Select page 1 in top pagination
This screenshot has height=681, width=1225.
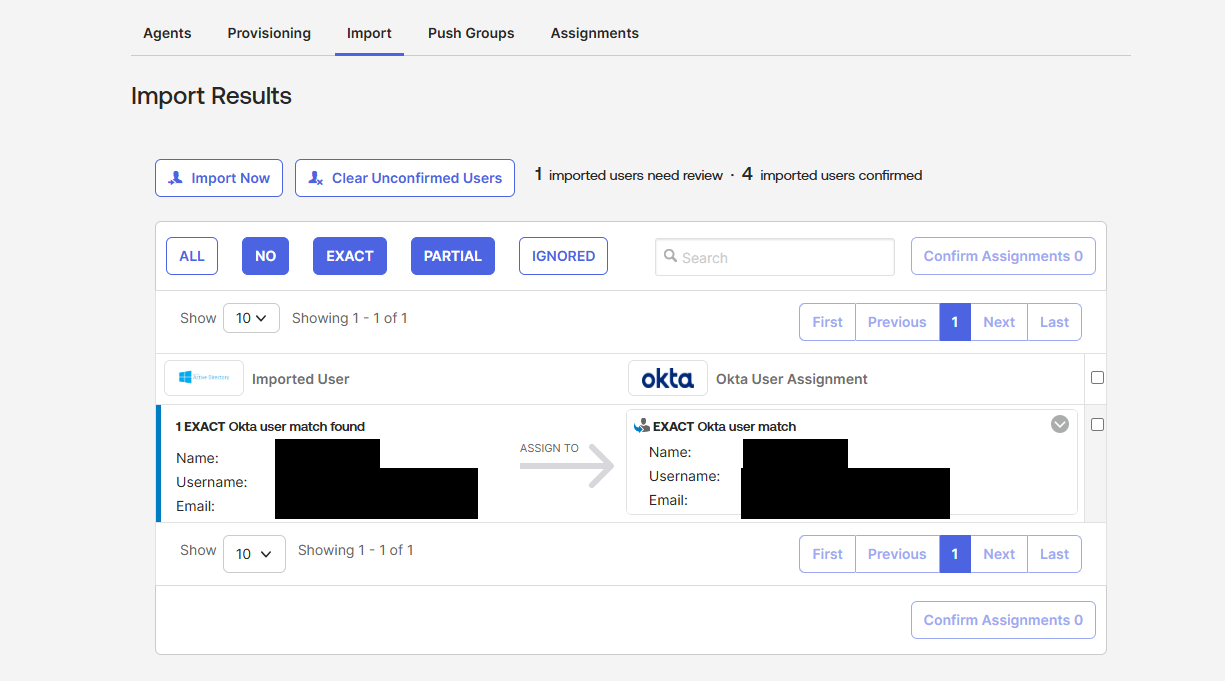pos(955,322)
